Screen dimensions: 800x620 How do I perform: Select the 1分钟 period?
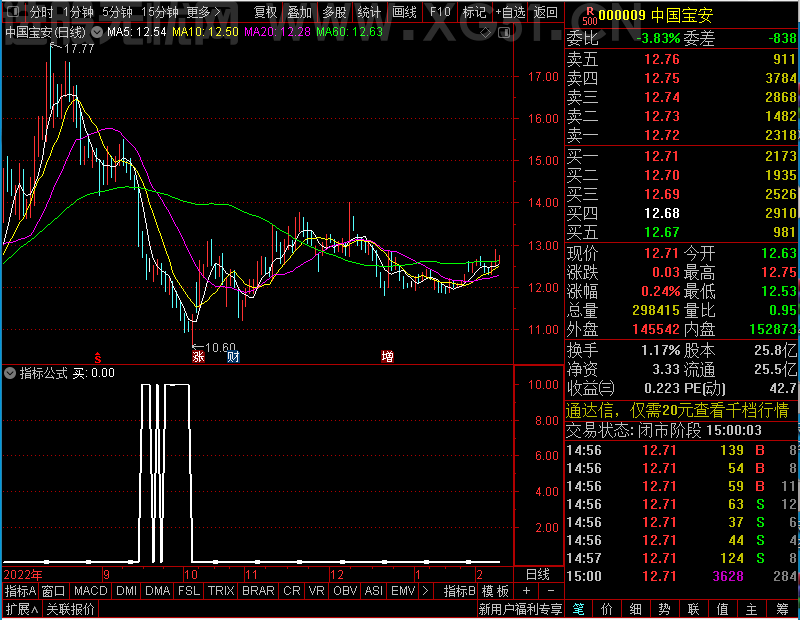78,12
